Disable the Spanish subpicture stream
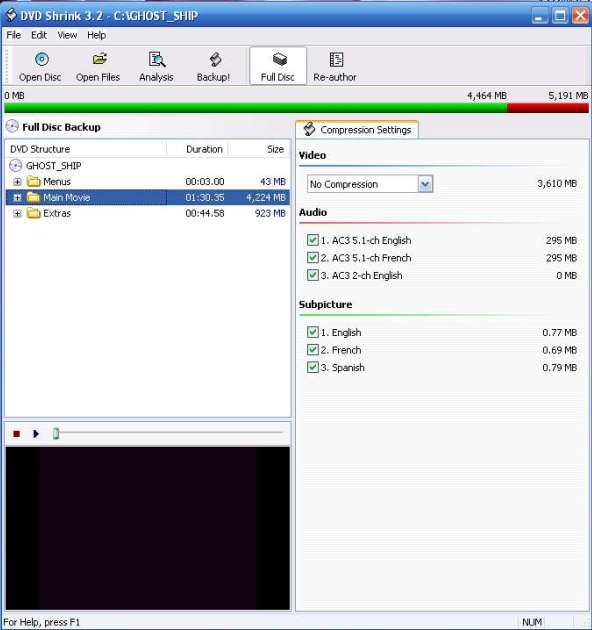The width and height of the screenshot is (592, 630). (313, 367)
